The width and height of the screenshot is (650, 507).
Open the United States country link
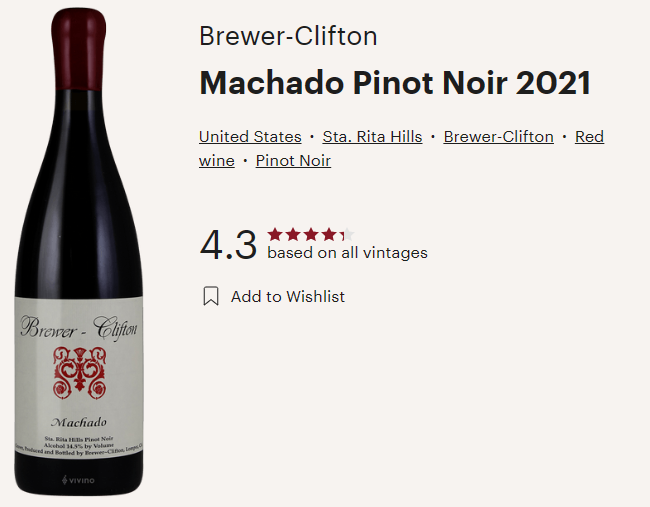pos(250,137)
